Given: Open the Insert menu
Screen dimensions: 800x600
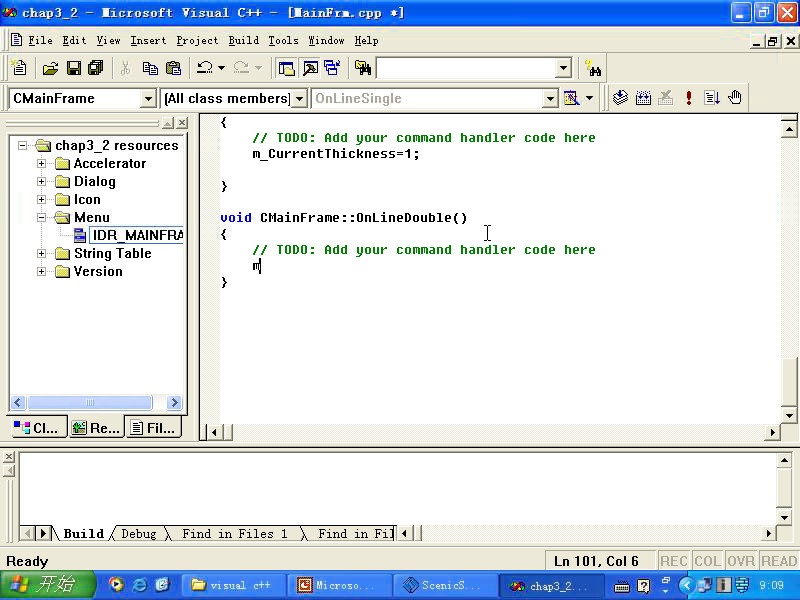Looking at the screenshot, I should tap(148, 40).
